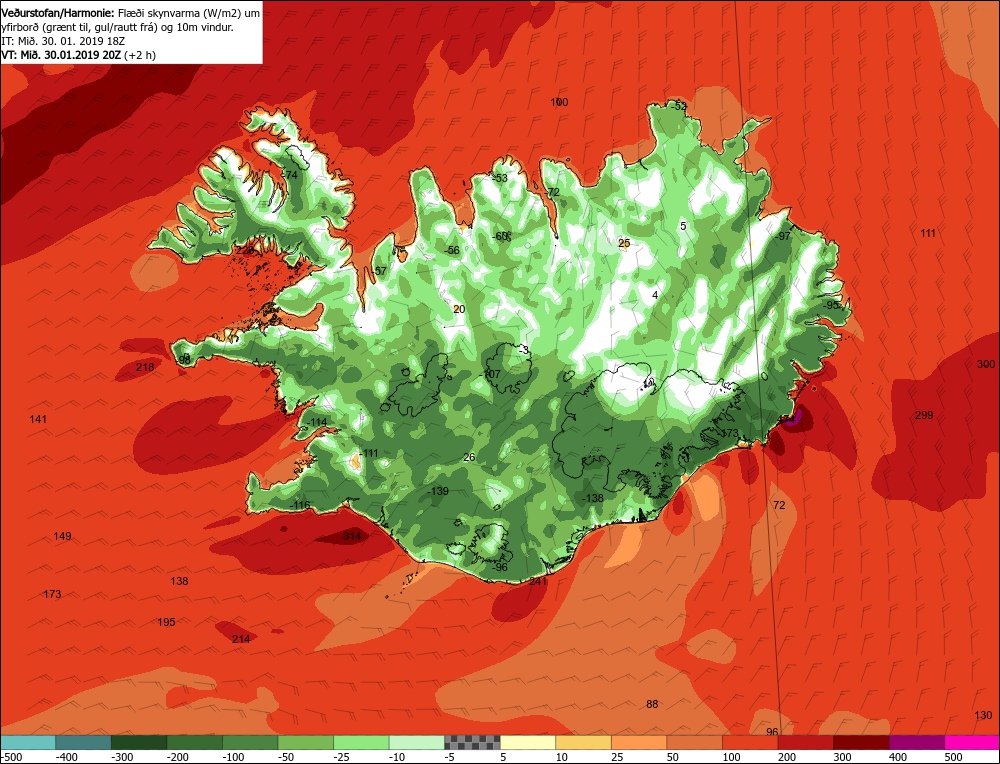Click the legend swatch between -500 and -400

click(28, 742)
